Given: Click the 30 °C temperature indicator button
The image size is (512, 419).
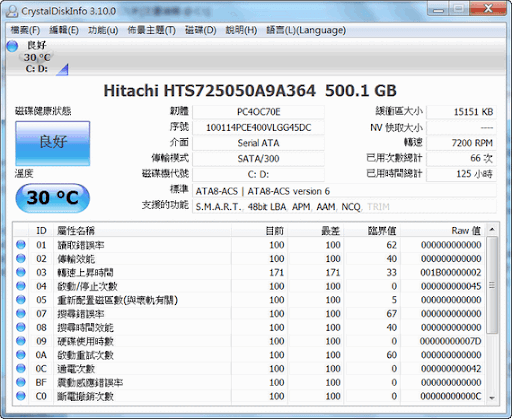Looking at the screenshot, I should 53,198.
